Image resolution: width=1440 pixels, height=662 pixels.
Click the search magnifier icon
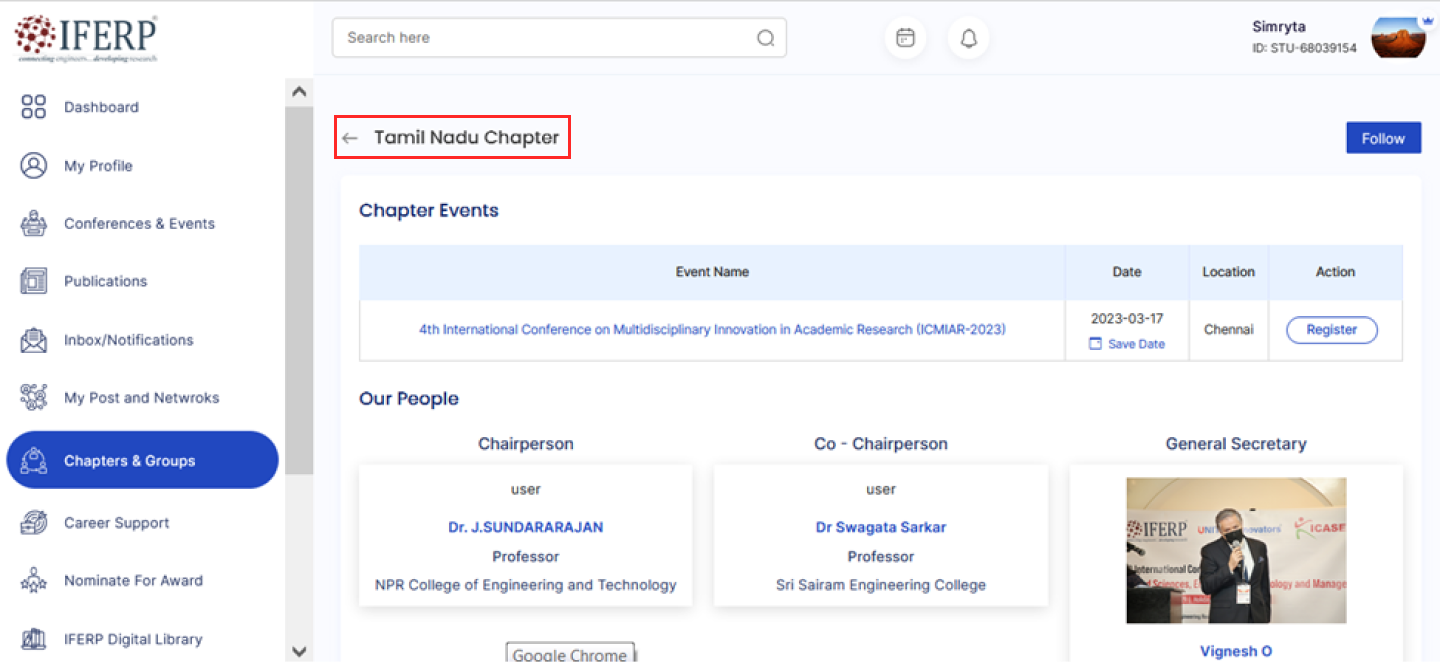pos(765,38)
